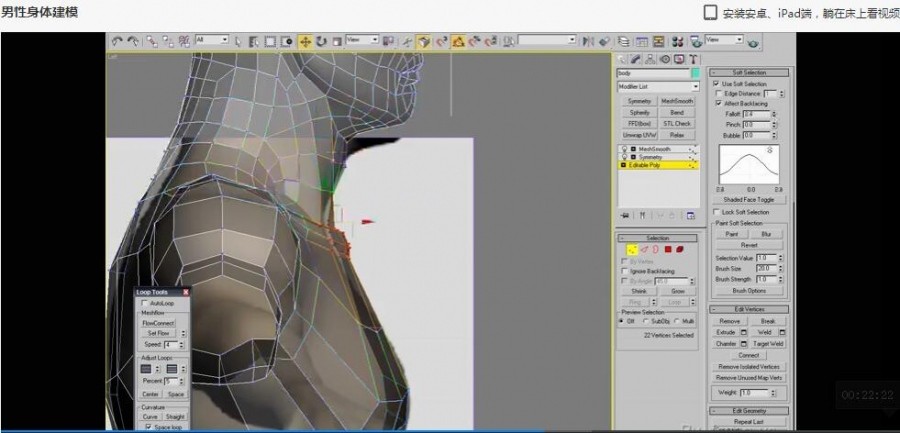Adjust the Brush Size spinner arrows

click(x=781, y=269)
